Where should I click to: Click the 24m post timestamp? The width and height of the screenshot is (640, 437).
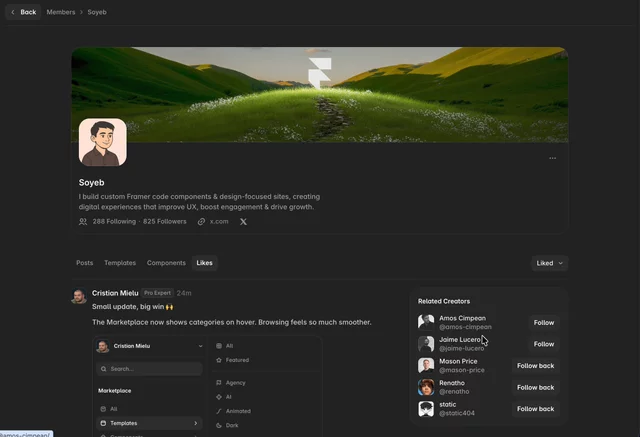tap(184, 293)
